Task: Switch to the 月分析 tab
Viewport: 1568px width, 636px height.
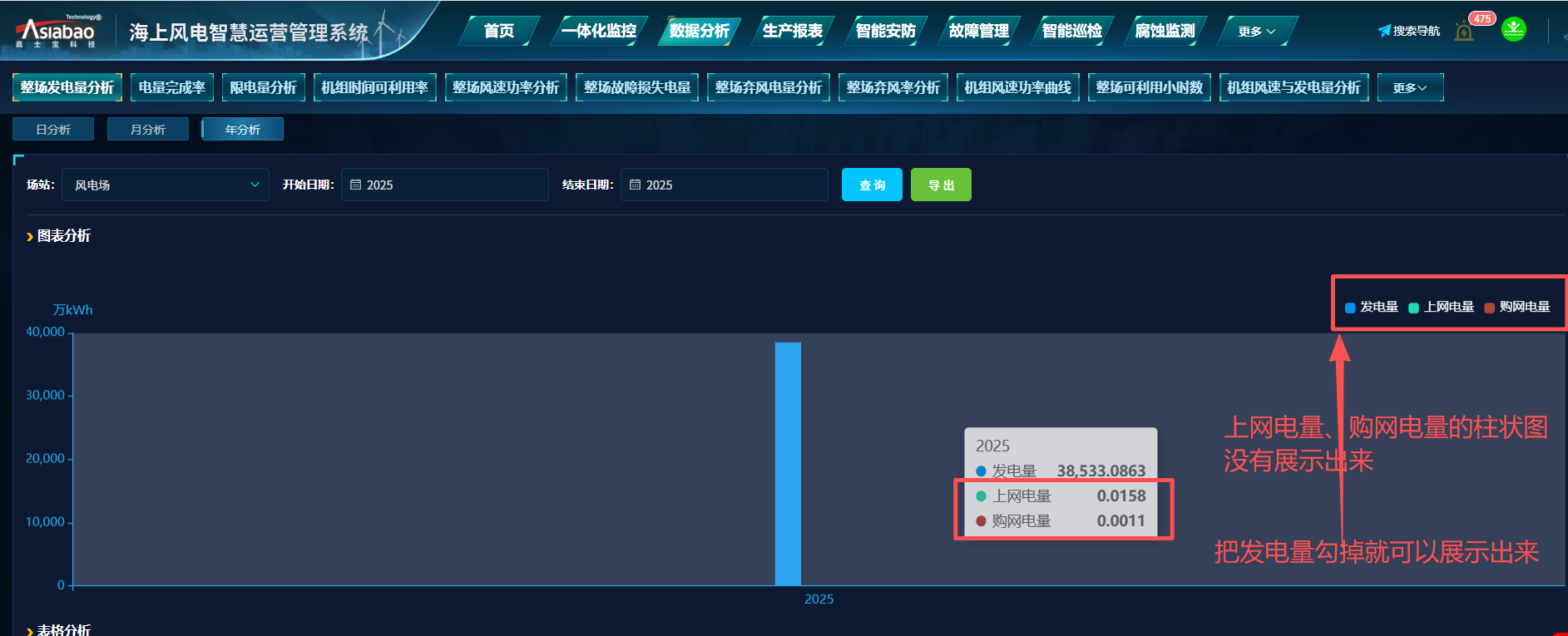Action: click(148, 130)
